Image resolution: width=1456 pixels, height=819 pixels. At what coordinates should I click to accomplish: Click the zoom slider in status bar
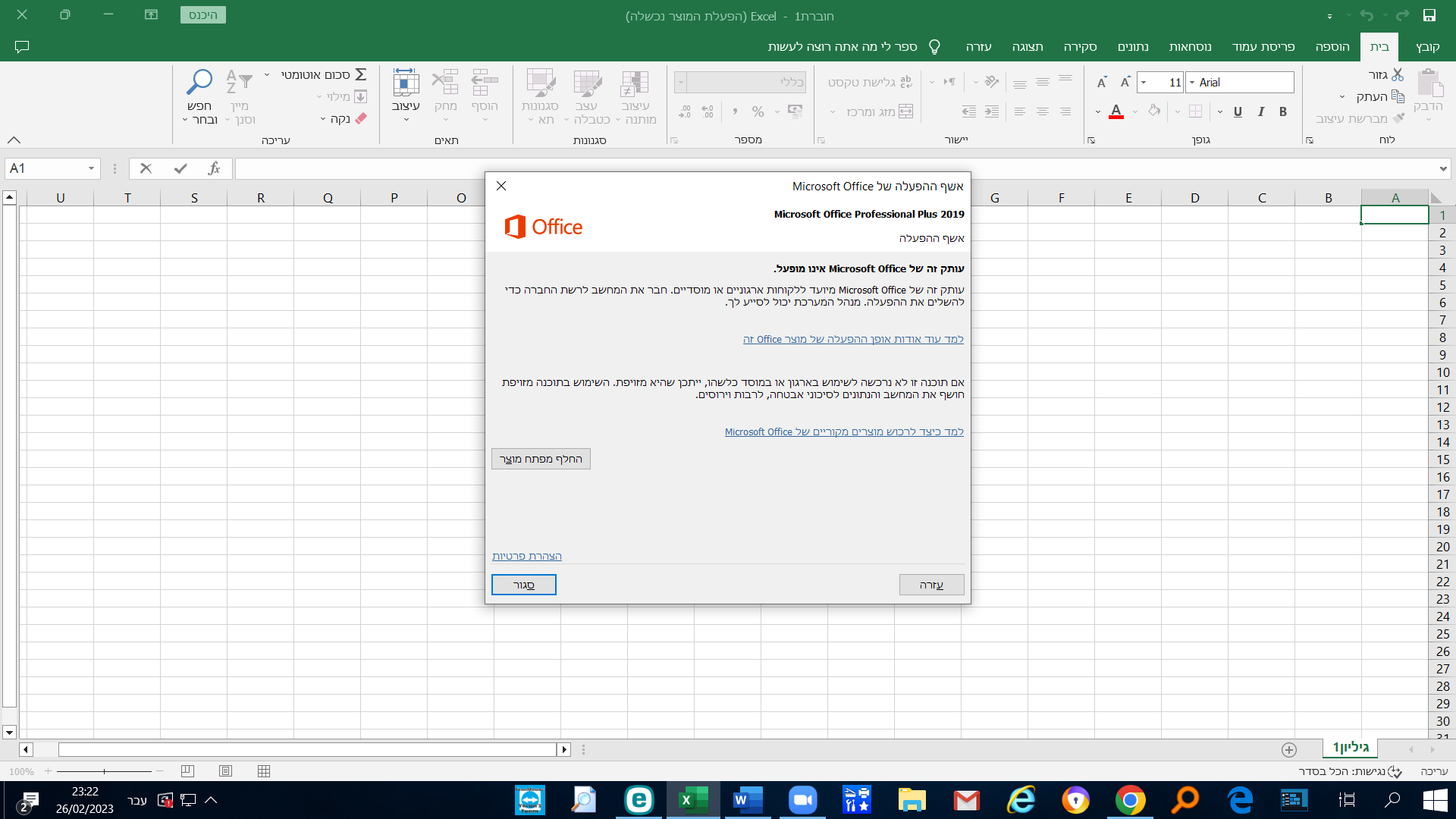[x=104, y=771]
